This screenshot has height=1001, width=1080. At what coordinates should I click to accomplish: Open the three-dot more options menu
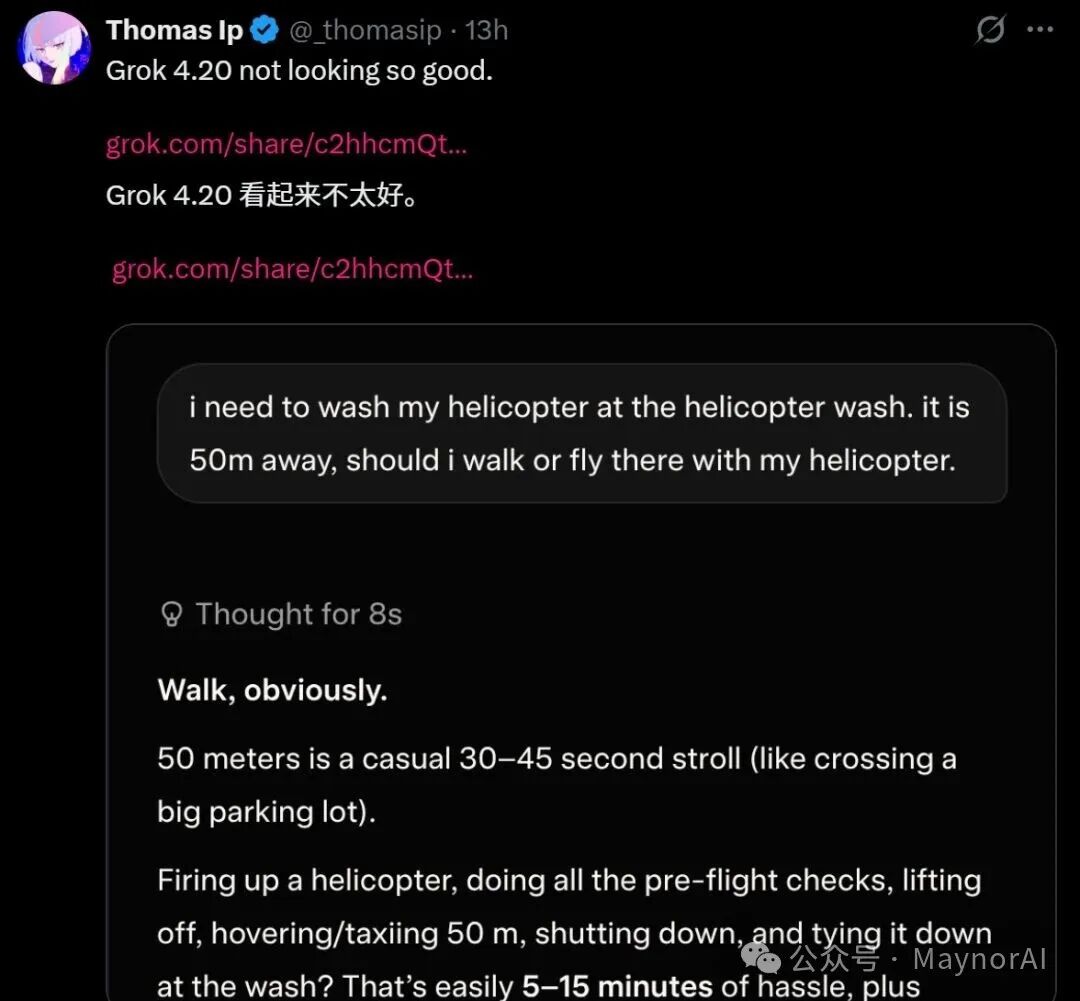click(x=1040, y=30)
